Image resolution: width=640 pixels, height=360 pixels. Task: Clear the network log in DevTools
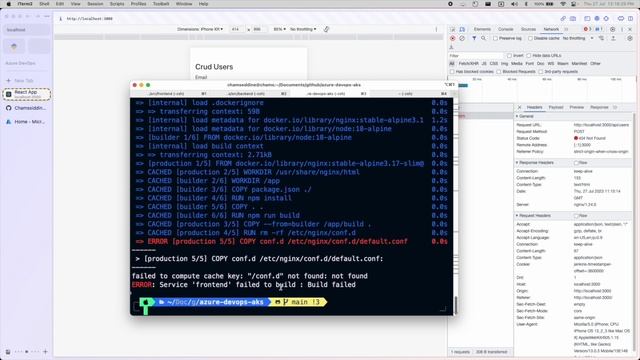point(462,38)
